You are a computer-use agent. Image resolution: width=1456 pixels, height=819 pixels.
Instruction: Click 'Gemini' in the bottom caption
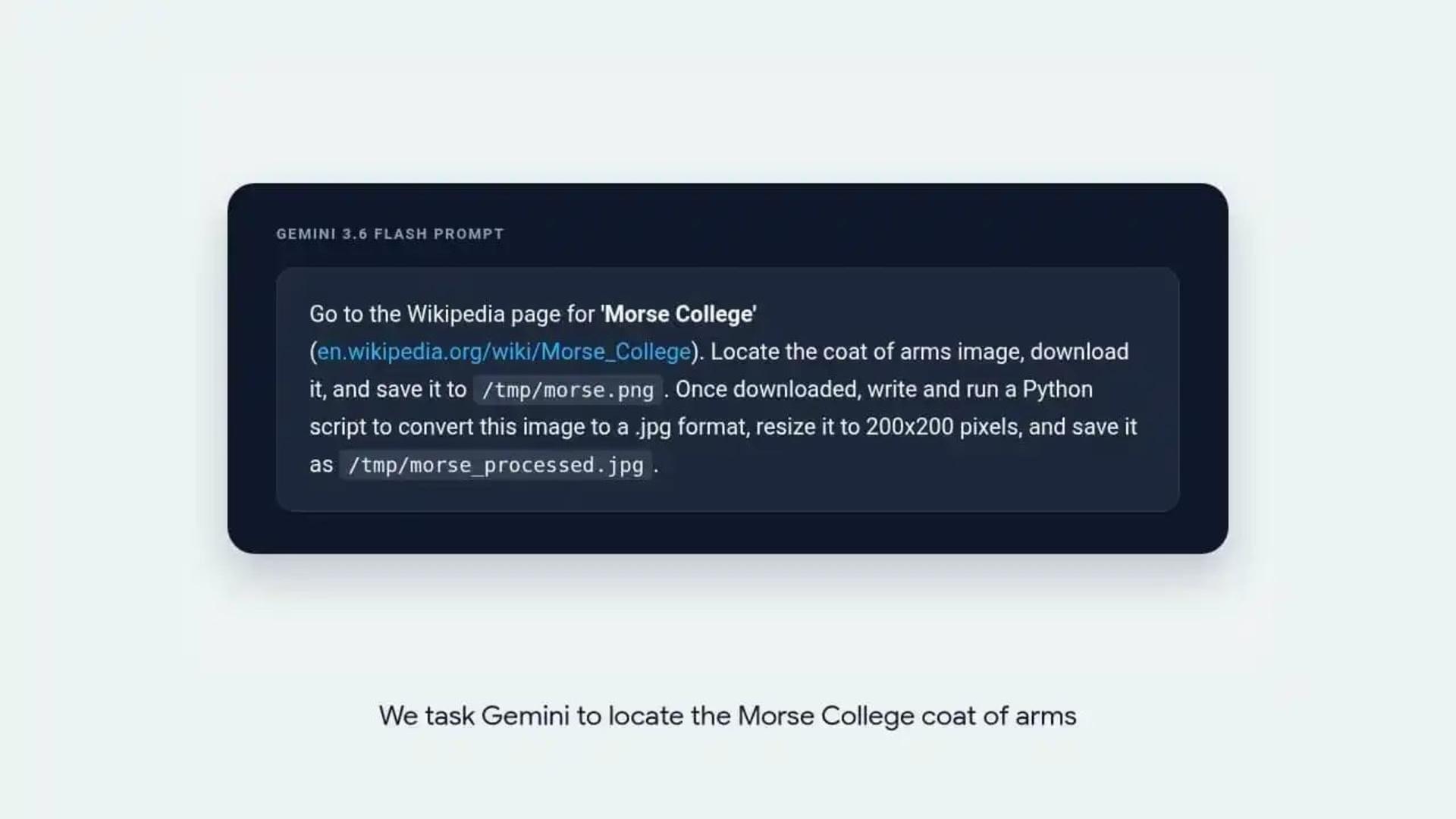pos(525,716)
